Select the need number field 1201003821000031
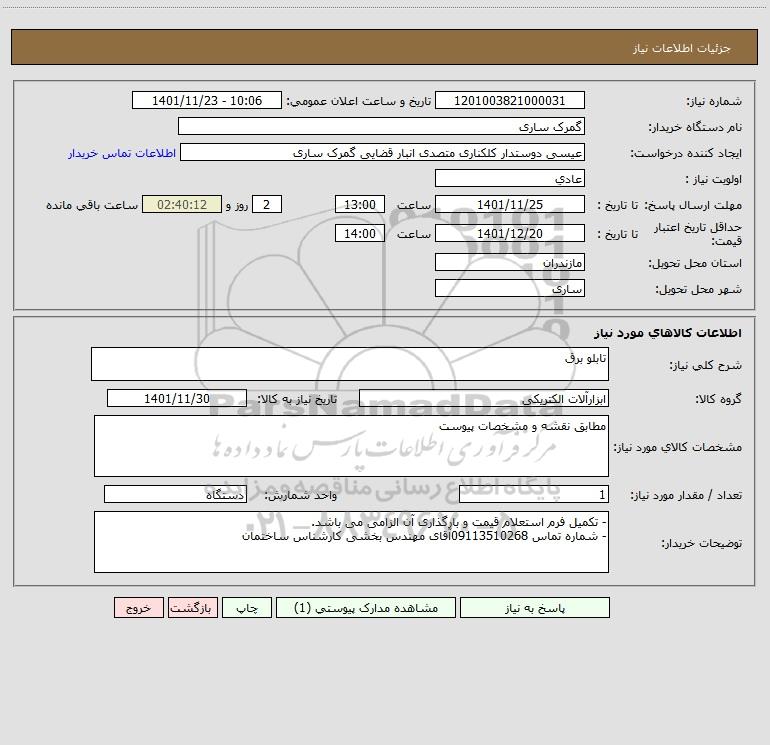Image resolution: width=770 pixels, height=745 pixels. click(x=510, y=100)
